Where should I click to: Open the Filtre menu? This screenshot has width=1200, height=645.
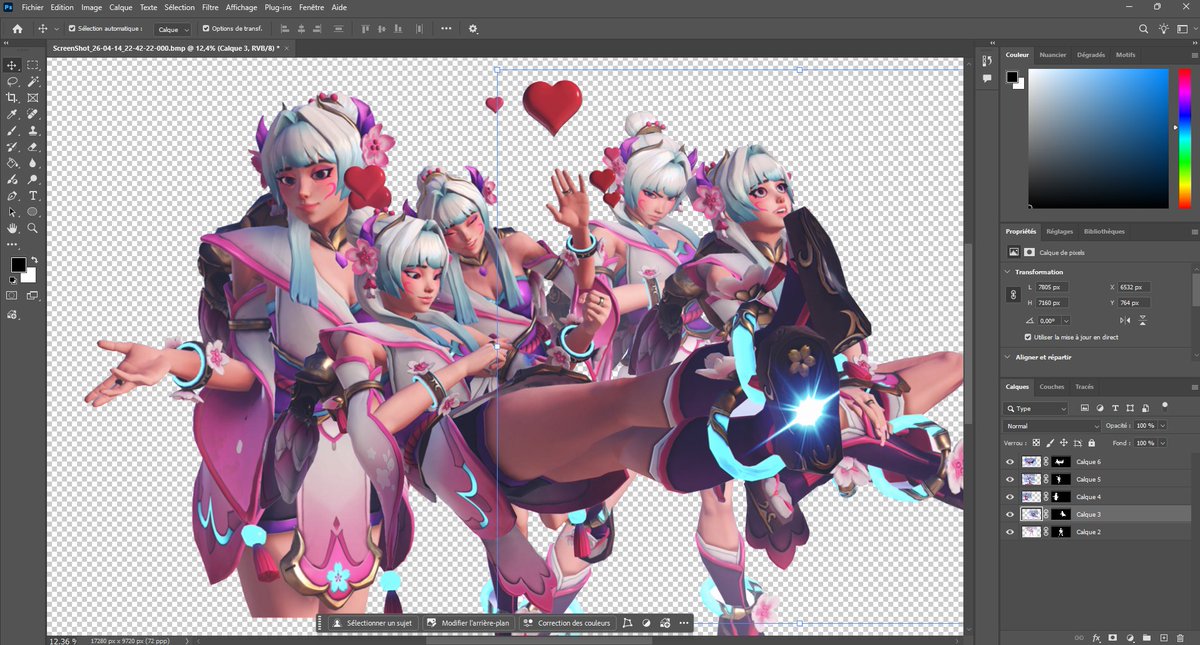pyautogui.click(x=210, y=7)
